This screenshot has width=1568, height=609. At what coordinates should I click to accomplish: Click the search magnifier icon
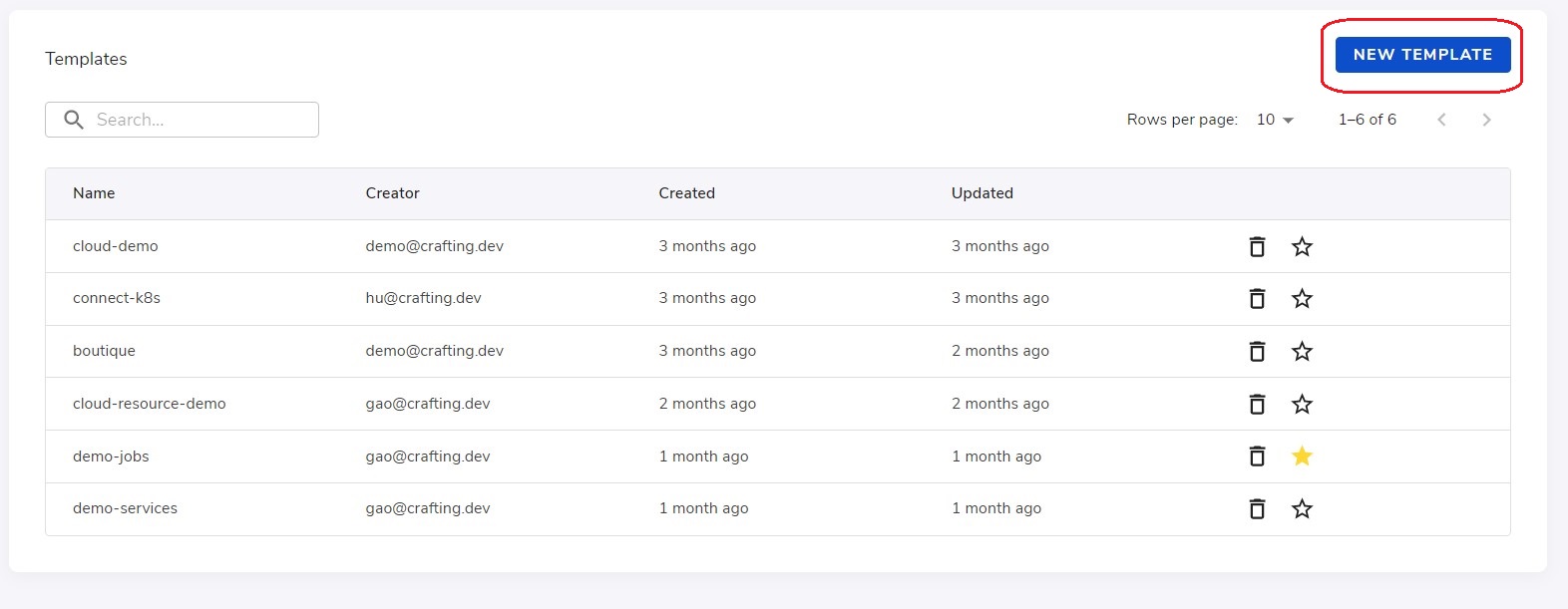tap(74, 120)
